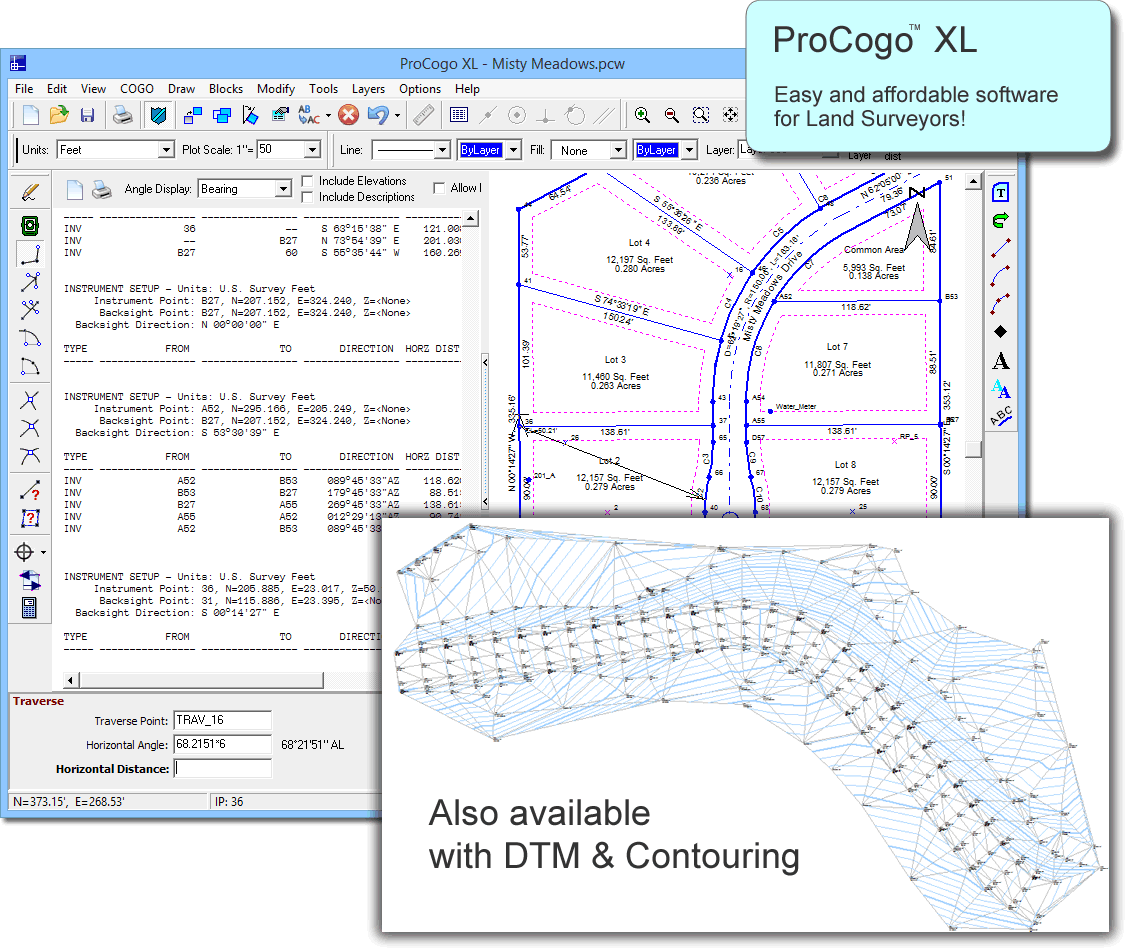Click the red cancel X toolbar icon
The image size is (1140, 949).
point(347,115)
